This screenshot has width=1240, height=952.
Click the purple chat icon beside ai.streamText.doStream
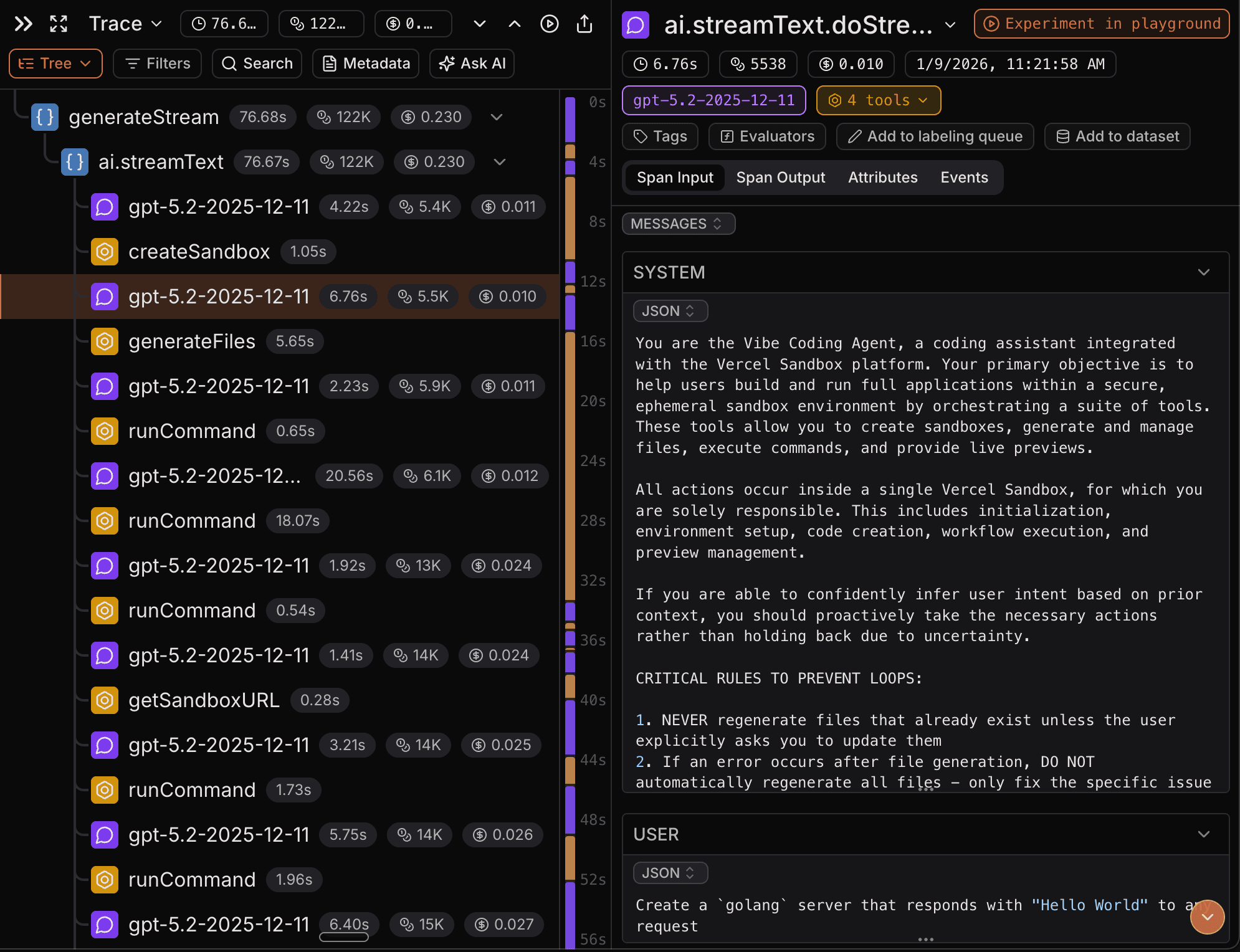pyautogui.click(x=635, y=25)
